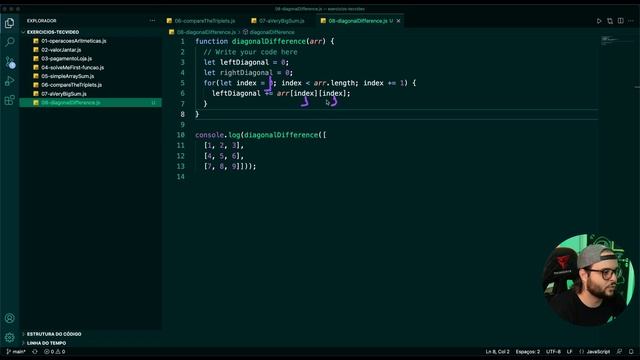Expand the LINHA DO TEMPO section
640x360 pixels.
click(46, 343)
